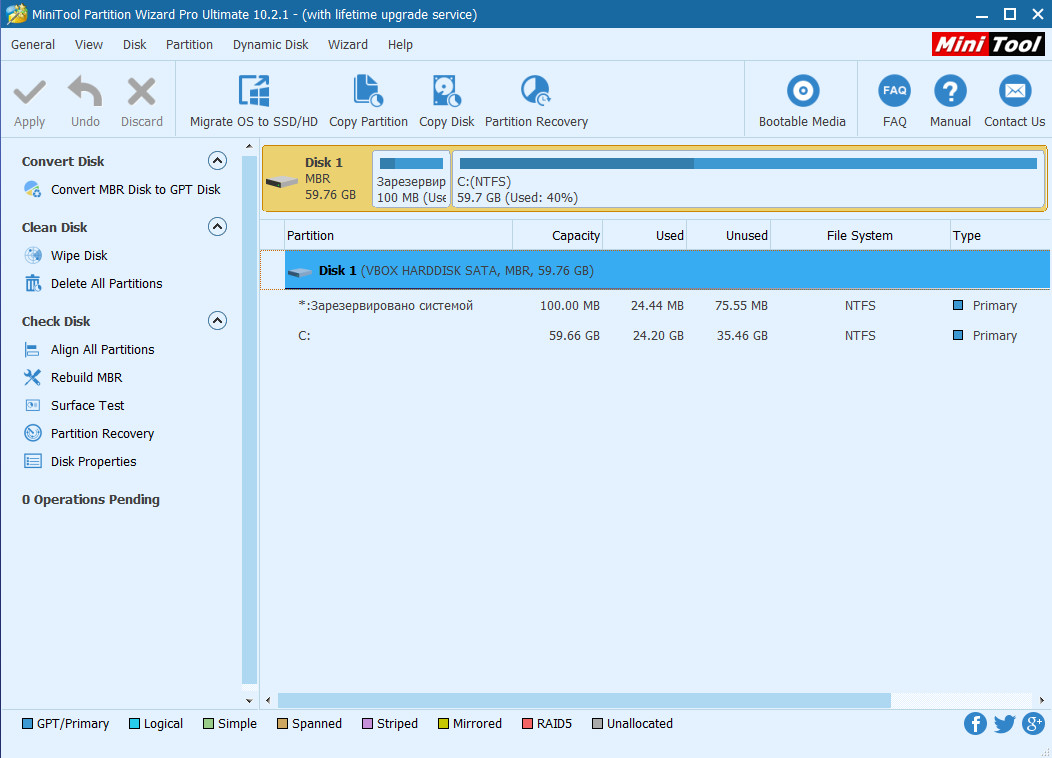Select the Disk 1 MBR block in the disk map
Viewport: 1052px width, 758px height.
317,179
